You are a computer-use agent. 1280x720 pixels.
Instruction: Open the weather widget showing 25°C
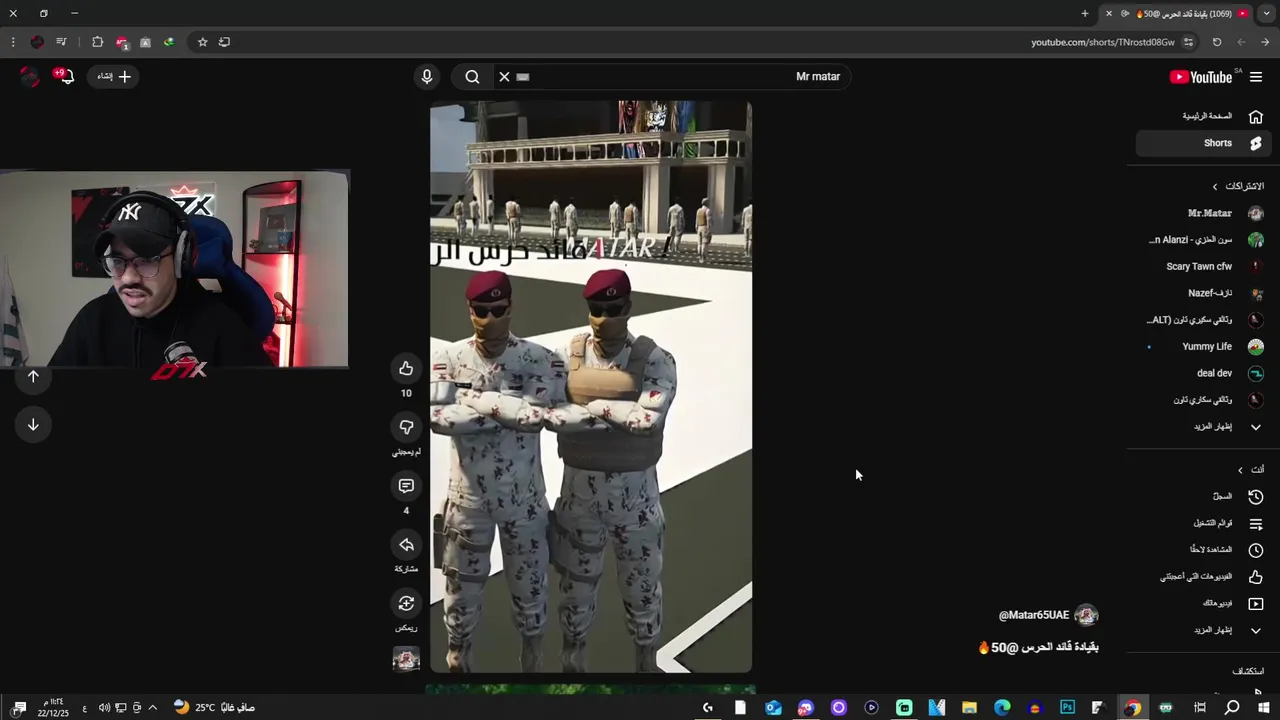coord(214,707)
